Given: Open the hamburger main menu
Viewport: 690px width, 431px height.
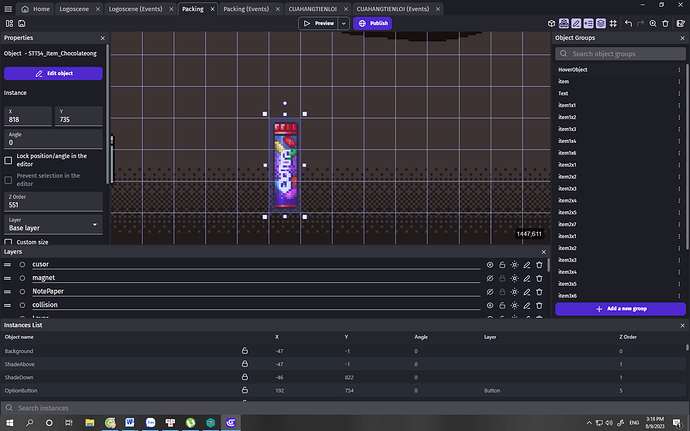Looking at the screenshot, I should coord(8,9).
